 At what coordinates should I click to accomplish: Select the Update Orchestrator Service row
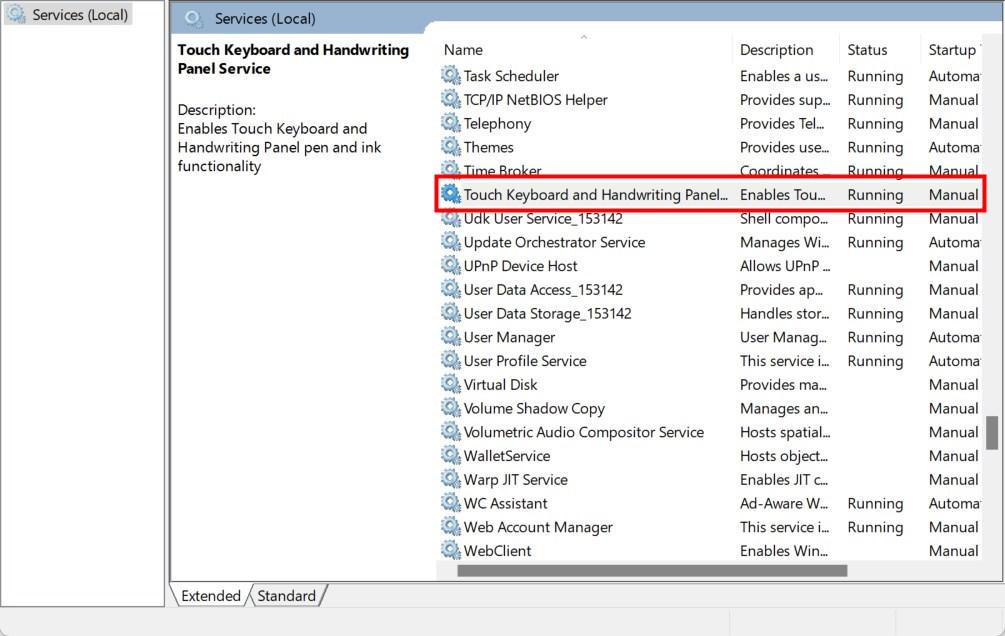[554, 242]
